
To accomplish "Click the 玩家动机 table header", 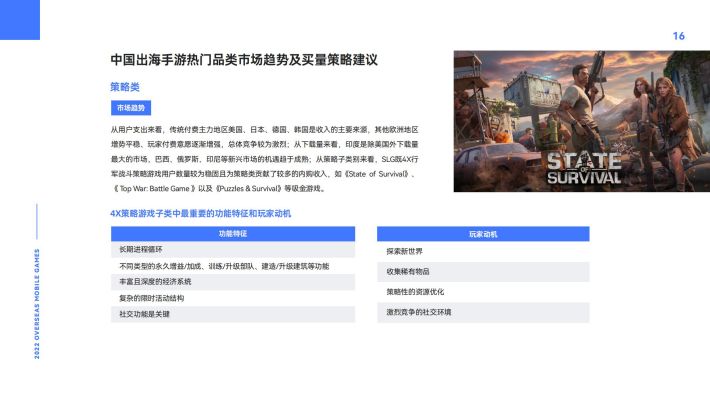I will click(x=483, y=234).
